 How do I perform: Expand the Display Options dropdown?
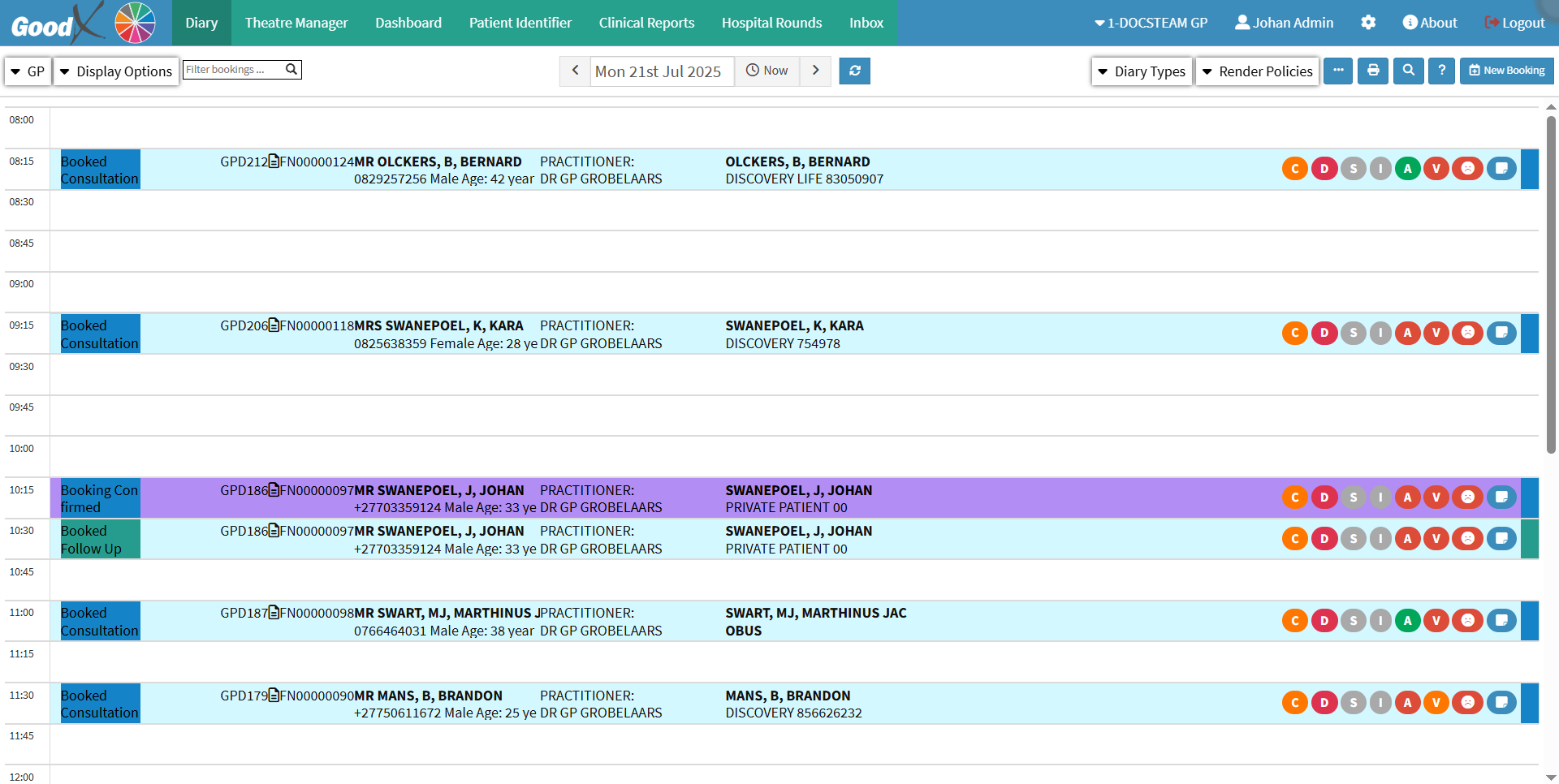click(x=116, y=71)
